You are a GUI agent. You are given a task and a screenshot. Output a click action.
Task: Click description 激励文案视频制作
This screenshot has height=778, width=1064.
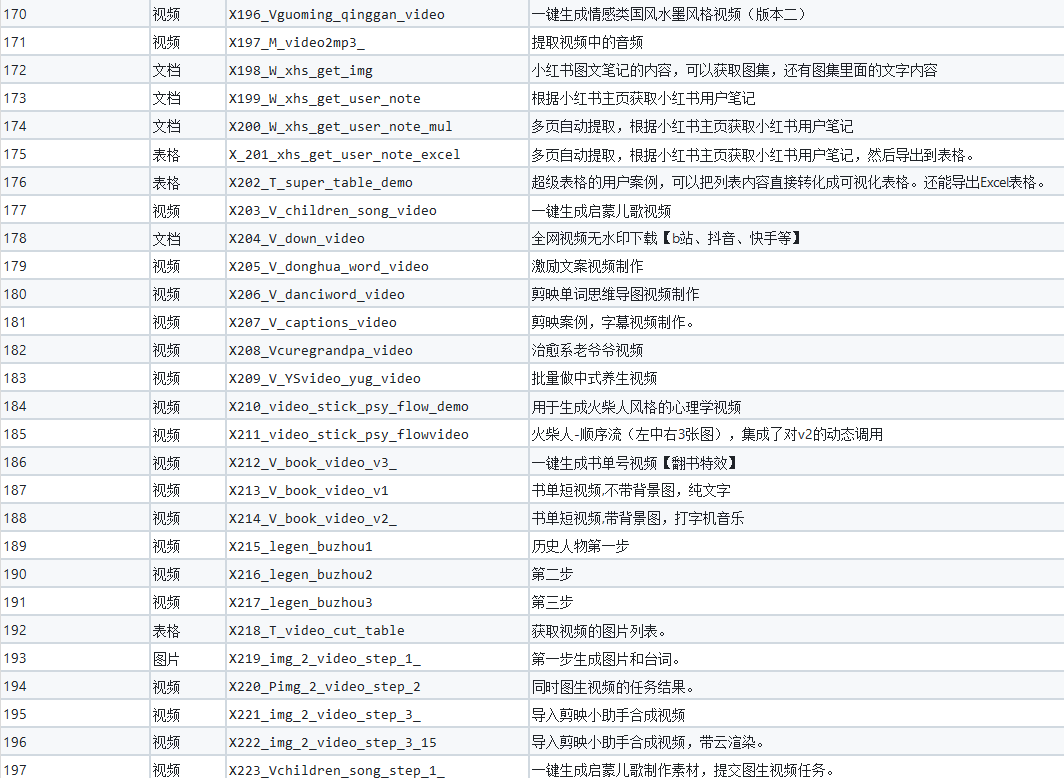pos(587,266)
